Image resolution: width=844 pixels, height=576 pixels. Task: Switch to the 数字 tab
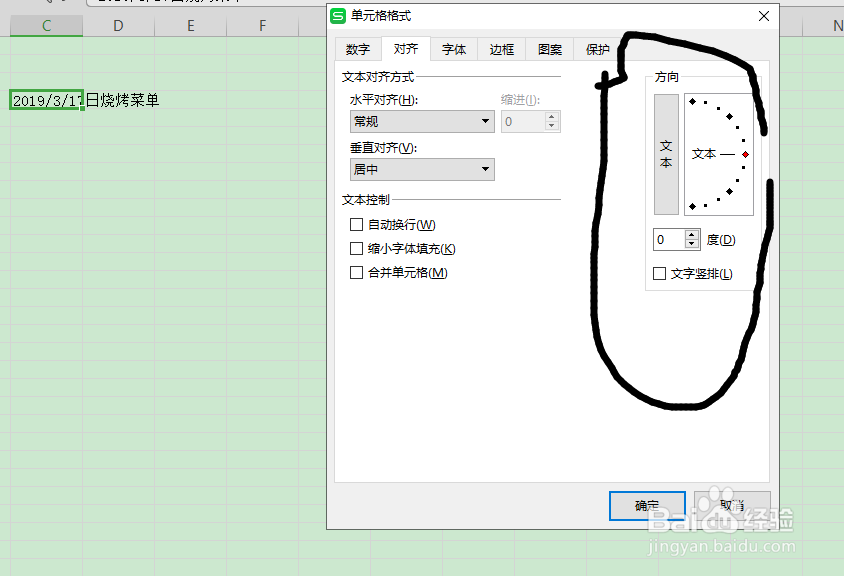(x=358, y=50)
